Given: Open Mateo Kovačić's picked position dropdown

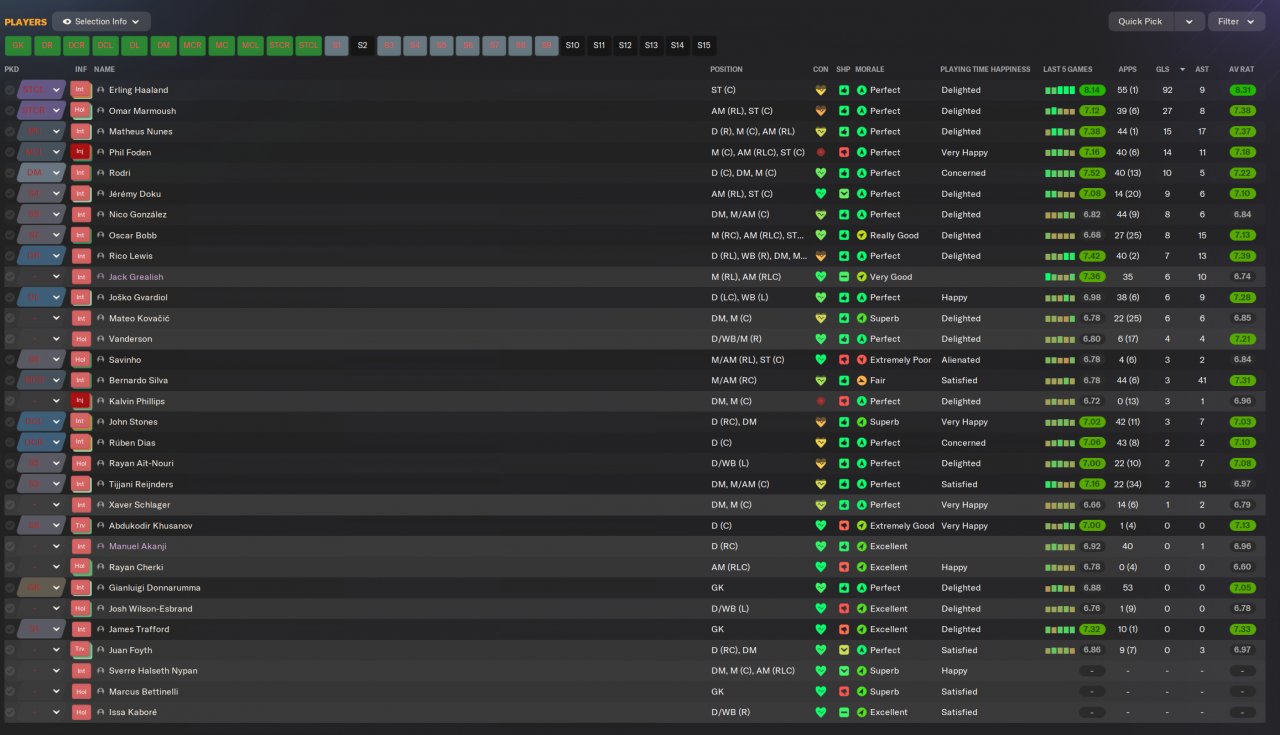Looking at the screenshot, I should [57, 318].
